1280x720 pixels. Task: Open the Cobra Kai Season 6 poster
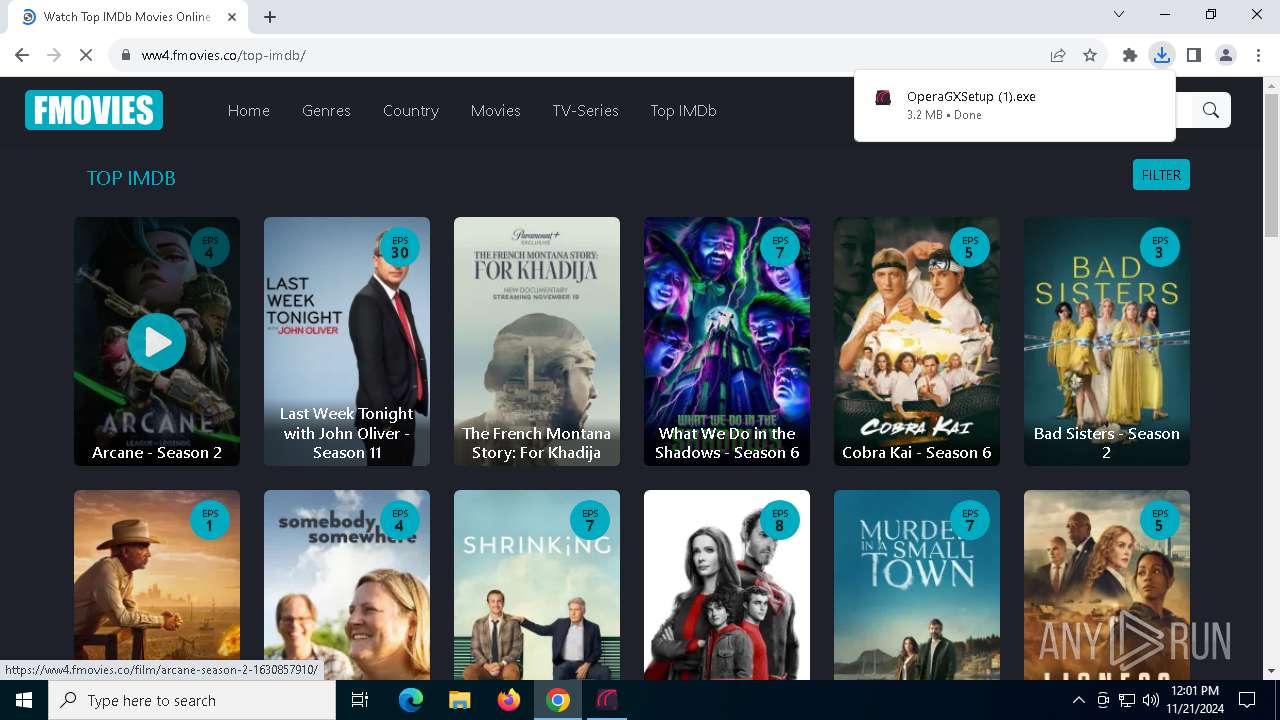pyautogui.click(x=917, y=341)
